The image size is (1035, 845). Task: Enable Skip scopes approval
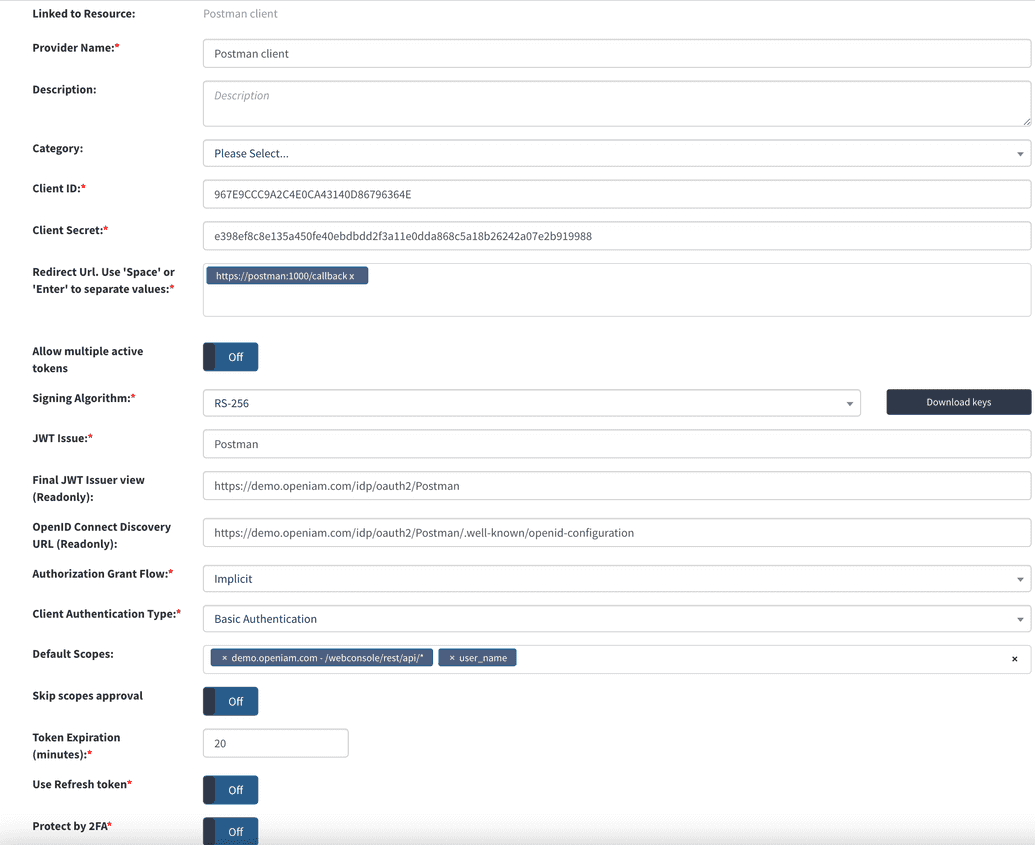point(230,701)
